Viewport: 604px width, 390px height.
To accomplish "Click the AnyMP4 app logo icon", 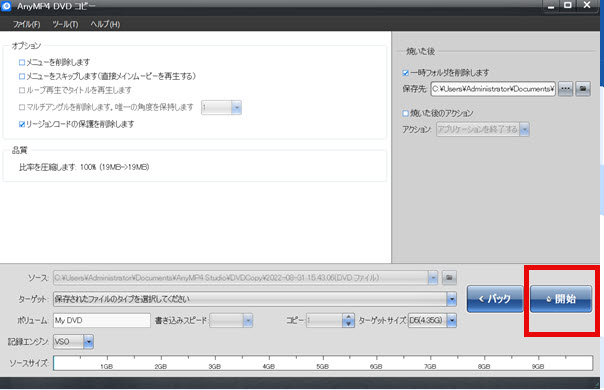I will pos(6,6).
